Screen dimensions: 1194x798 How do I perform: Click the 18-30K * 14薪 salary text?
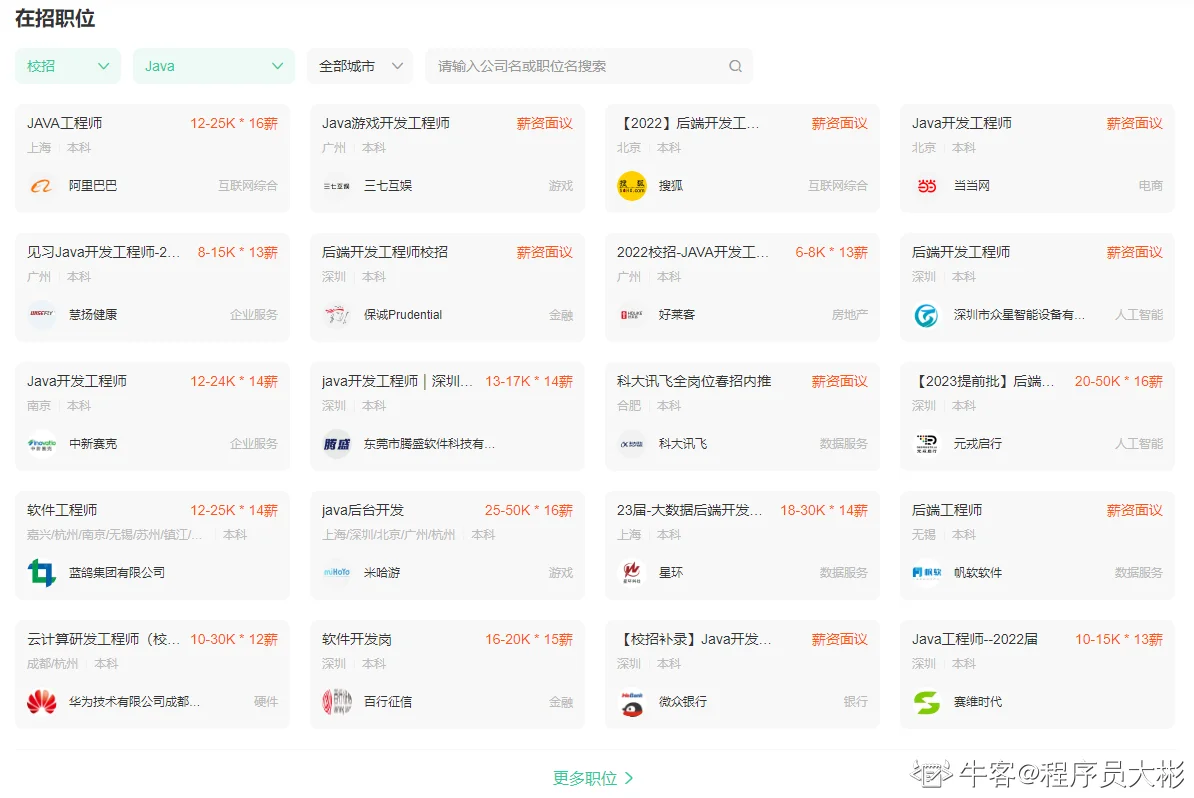pyautogui.click(x=824, y=510)
